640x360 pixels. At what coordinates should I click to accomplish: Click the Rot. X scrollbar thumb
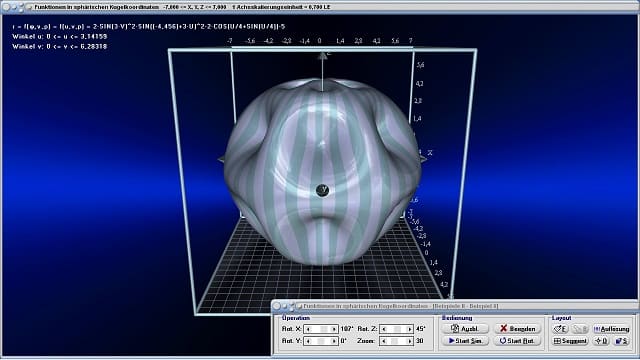point(323,329)
